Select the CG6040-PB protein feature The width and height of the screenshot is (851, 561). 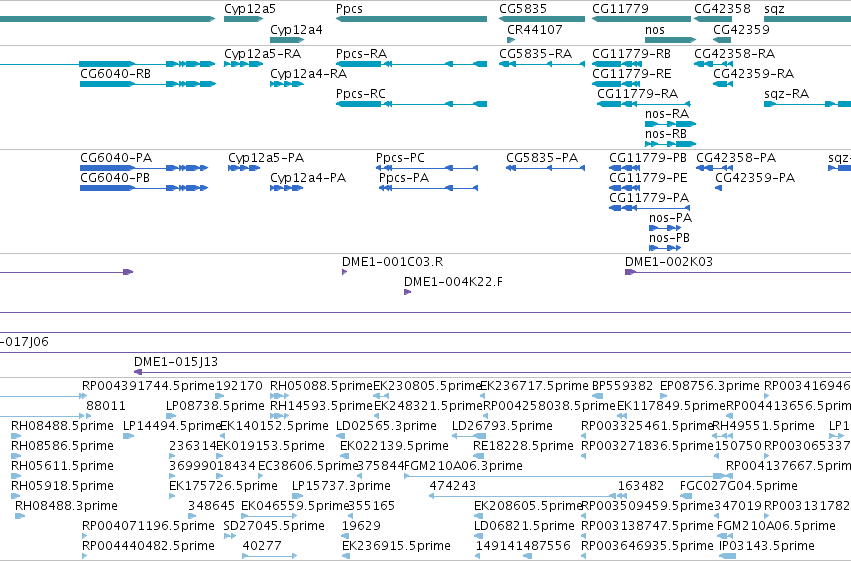coord(144,188)
